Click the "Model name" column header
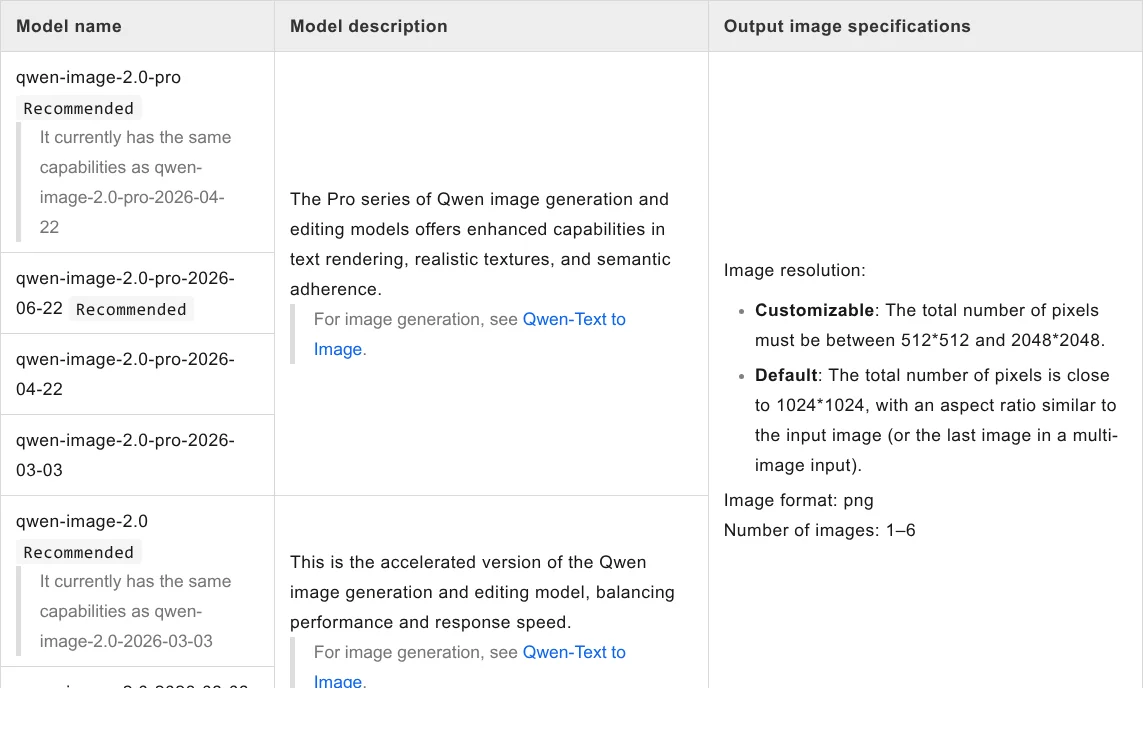 (69, 26)
